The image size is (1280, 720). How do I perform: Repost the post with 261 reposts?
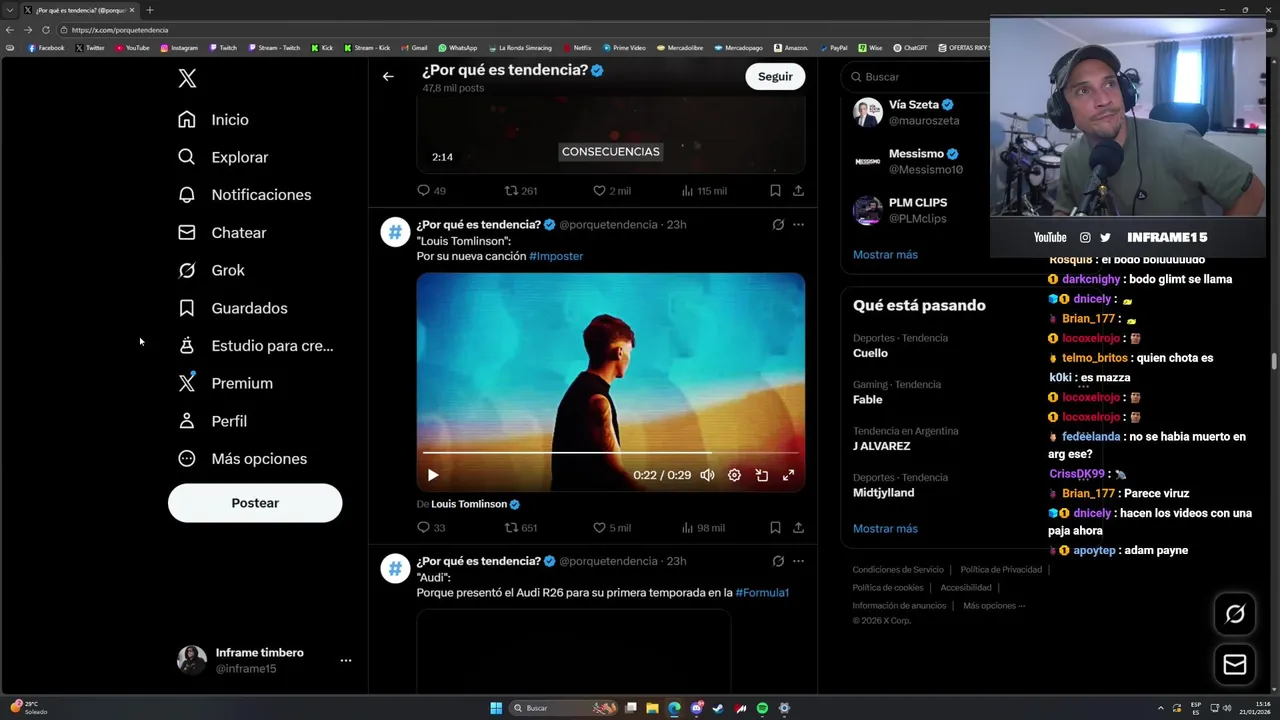click(521, 190)
